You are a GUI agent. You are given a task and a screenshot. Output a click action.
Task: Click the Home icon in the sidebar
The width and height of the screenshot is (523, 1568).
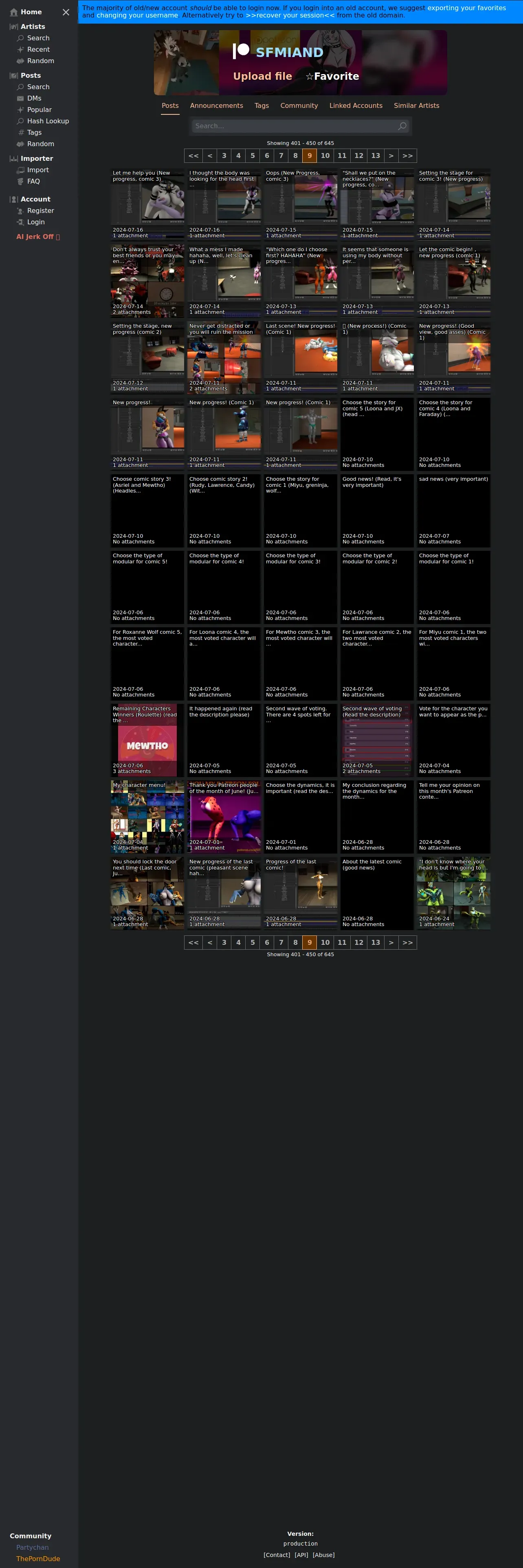[13, 12]
